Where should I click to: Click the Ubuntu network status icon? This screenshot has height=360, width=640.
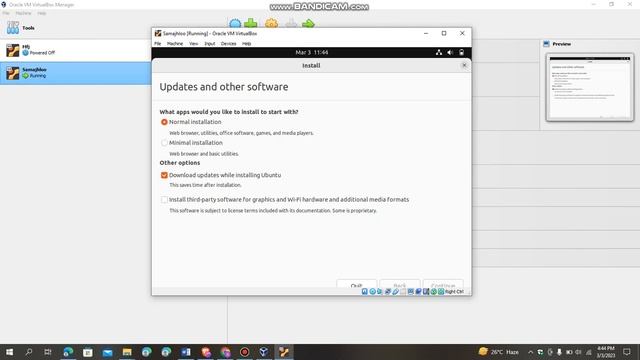click(x=439, y=52)
